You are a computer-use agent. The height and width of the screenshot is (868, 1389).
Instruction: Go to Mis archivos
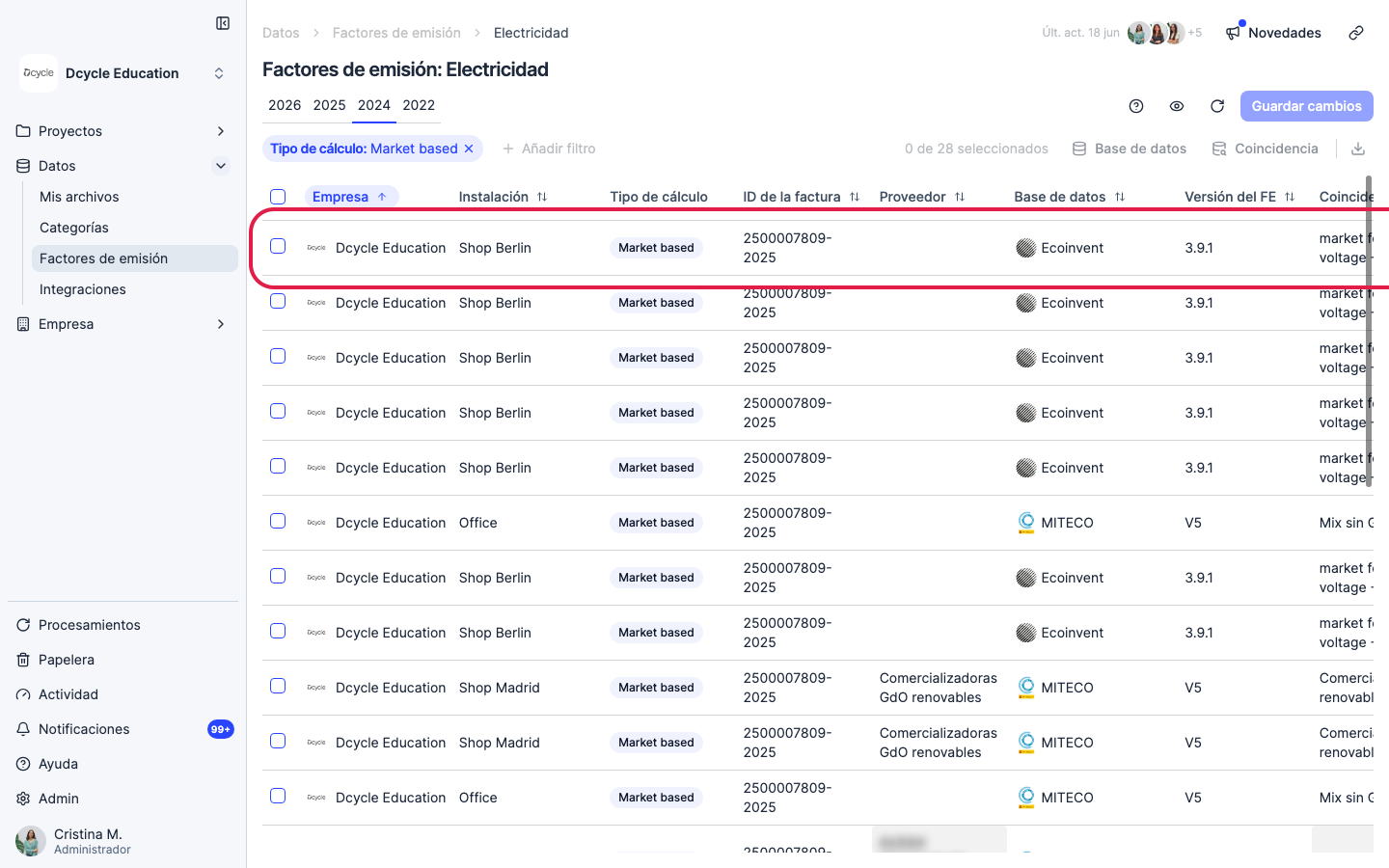(x=79, y=197)
